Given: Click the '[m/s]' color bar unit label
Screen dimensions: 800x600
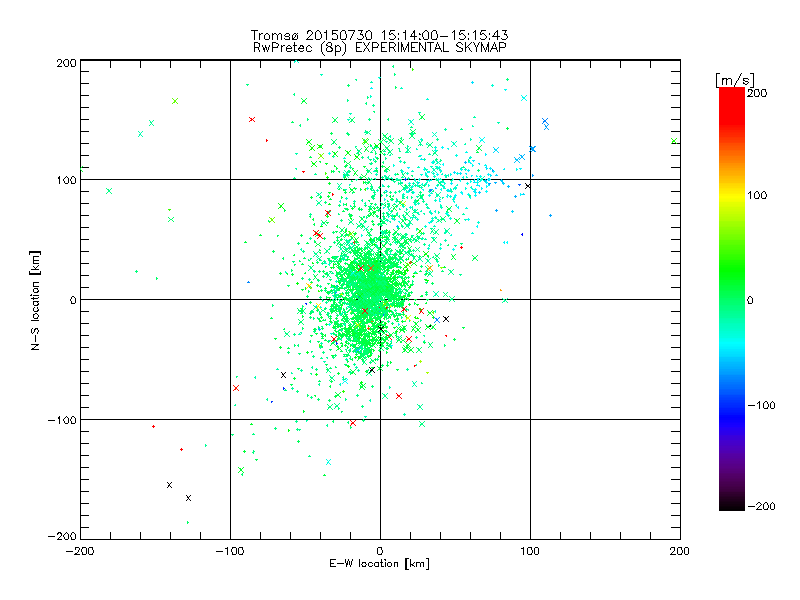Looking at the screenshot, I should (735, 80).
